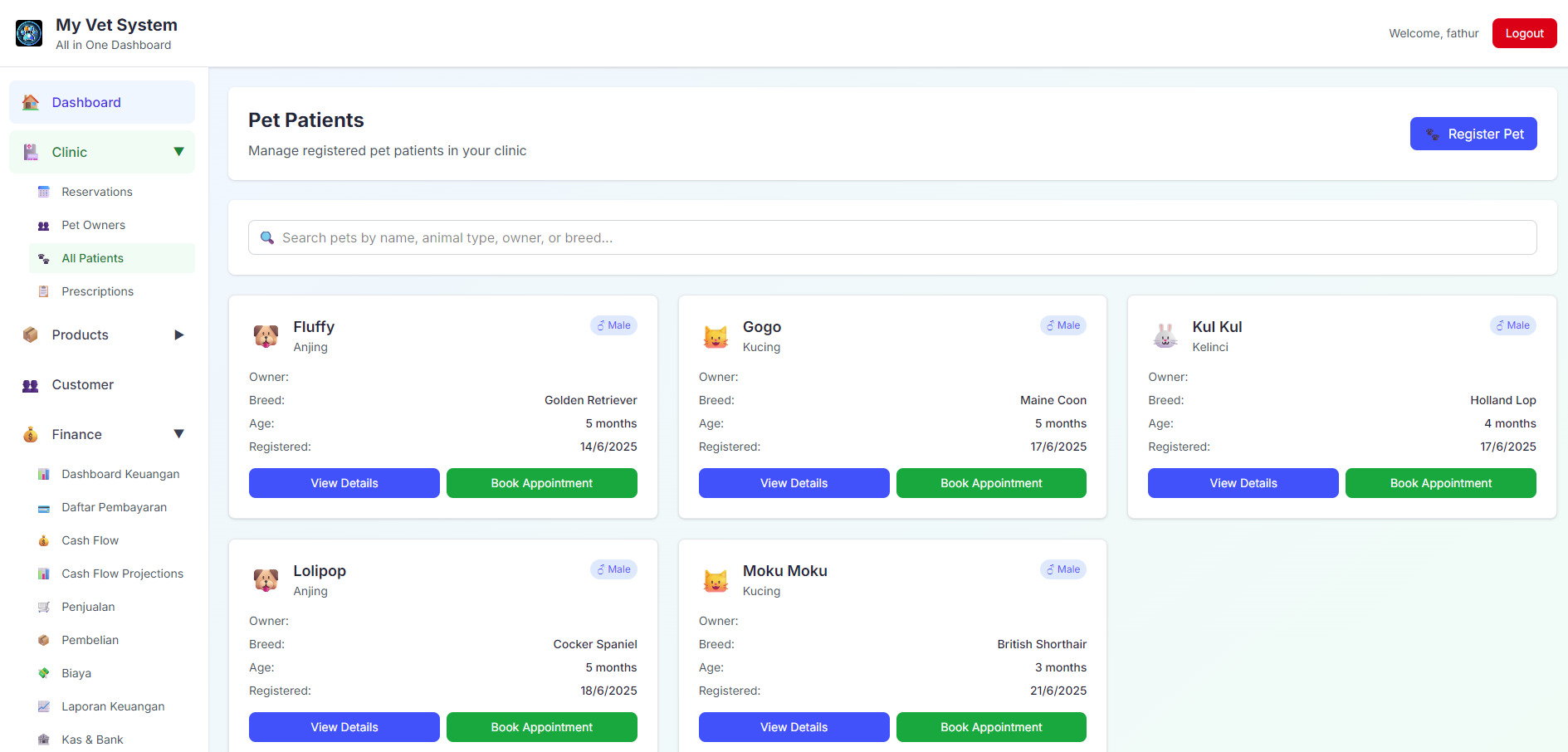Open the Reservations page

(x=96, y=192)
